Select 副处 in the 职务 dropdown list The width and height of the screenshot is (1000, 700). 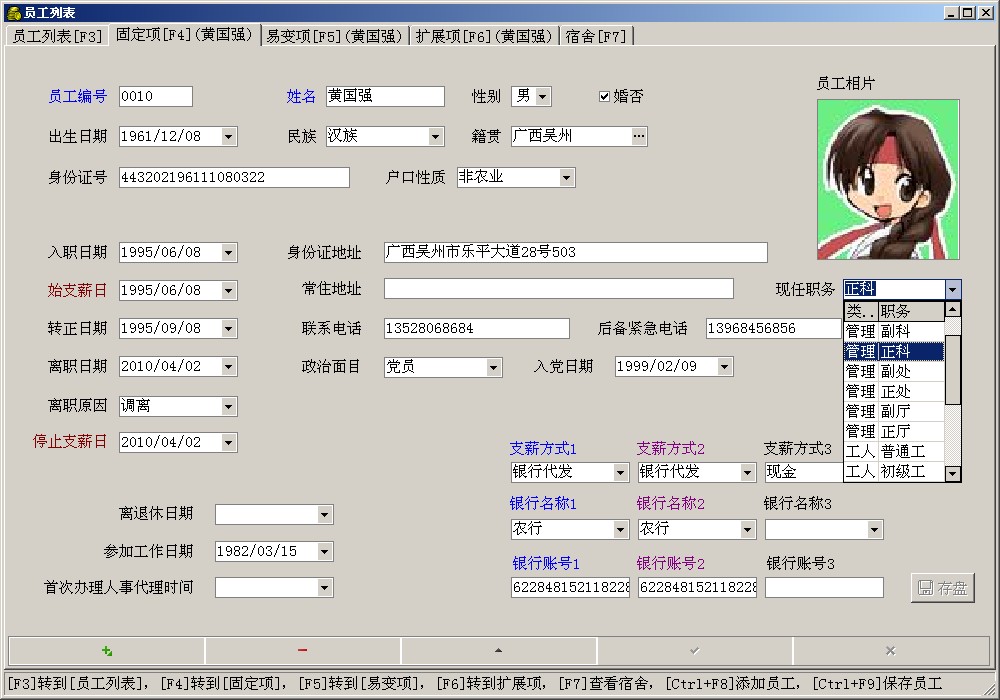[895, 371]
